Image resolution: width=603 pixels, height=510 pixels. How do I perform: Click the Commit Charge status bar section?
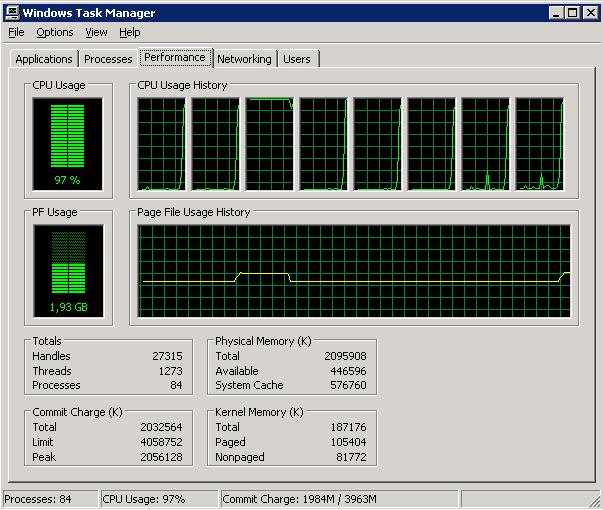point(337,499)
